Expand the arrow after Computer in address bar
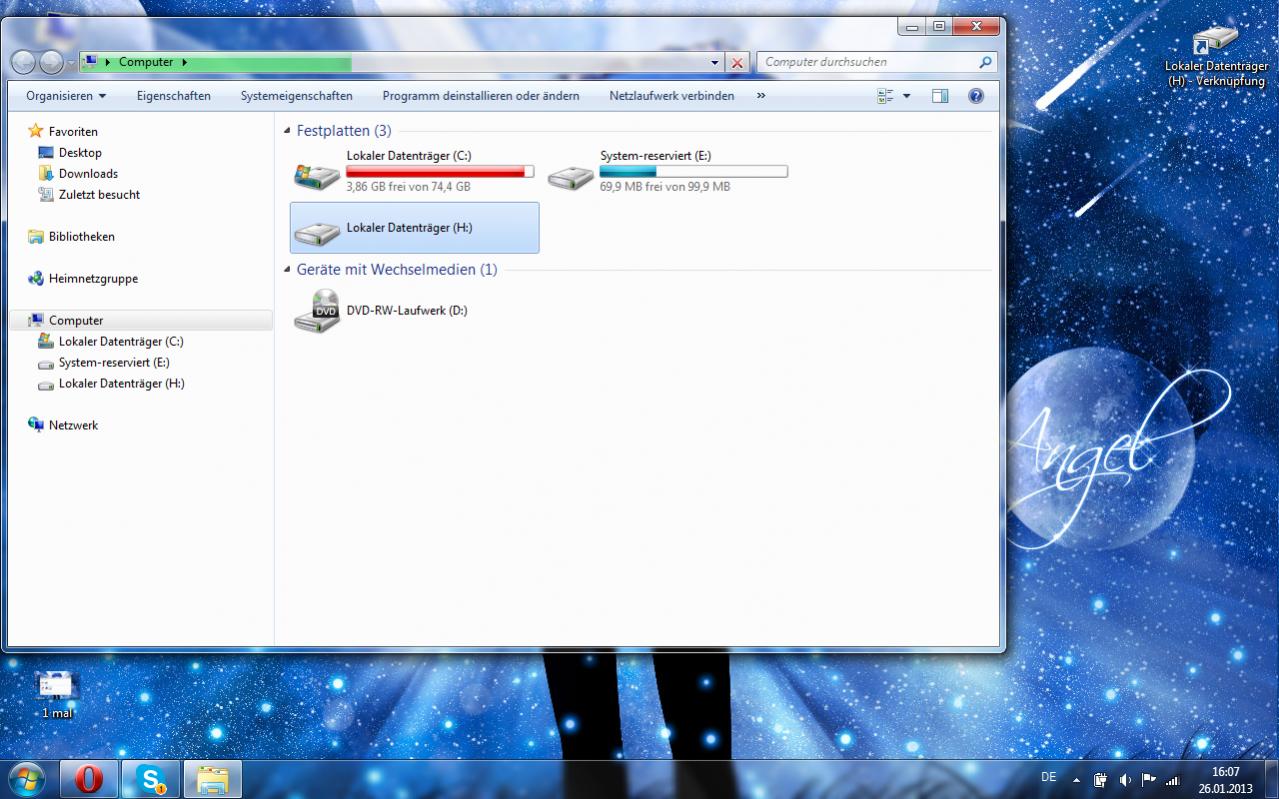This screenshot has width=1279, height=799. (x=185, y=62)
